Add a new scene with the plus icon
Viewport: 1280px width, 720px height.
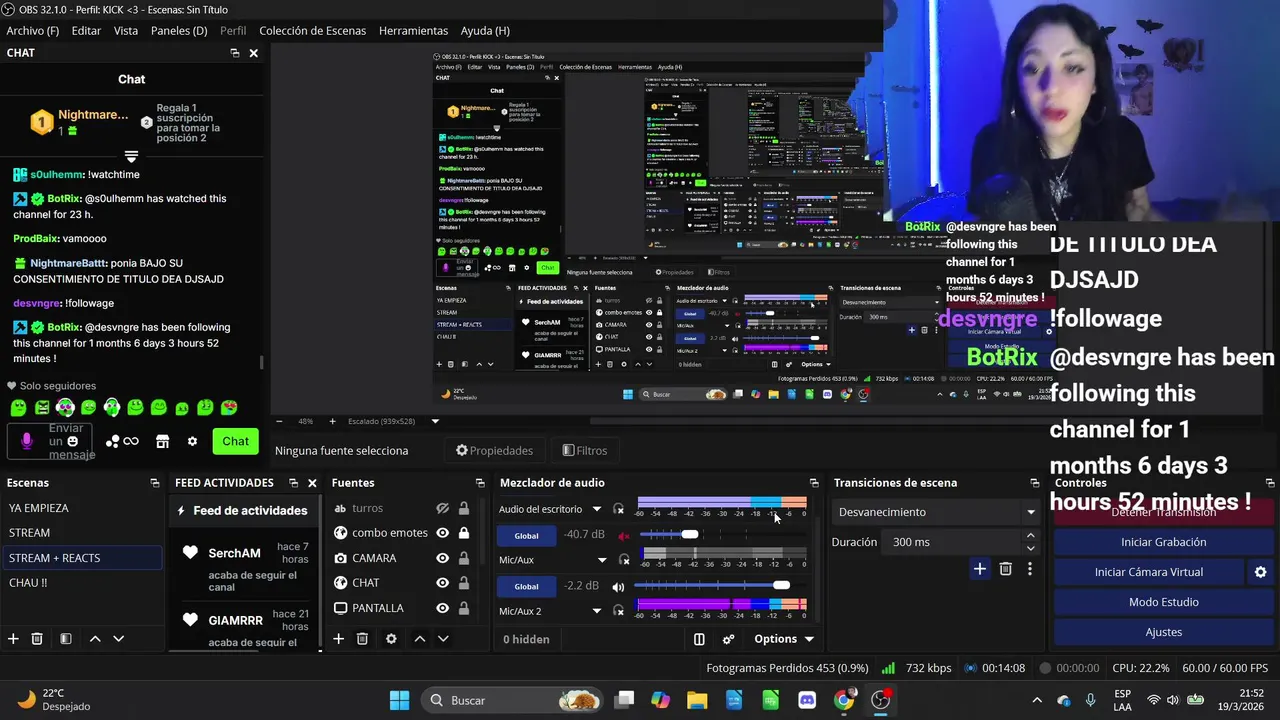(13, 639)
